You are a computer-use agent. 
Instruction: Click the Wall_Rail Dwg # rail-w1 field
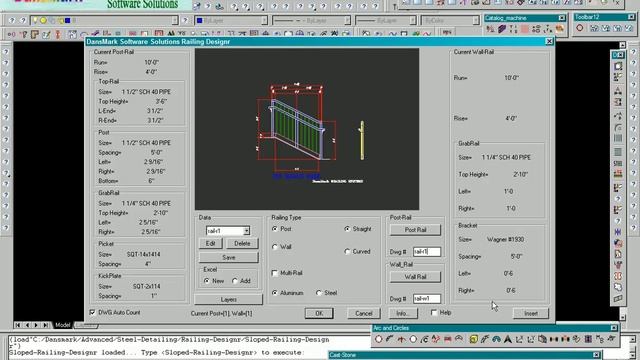(427, 299)
